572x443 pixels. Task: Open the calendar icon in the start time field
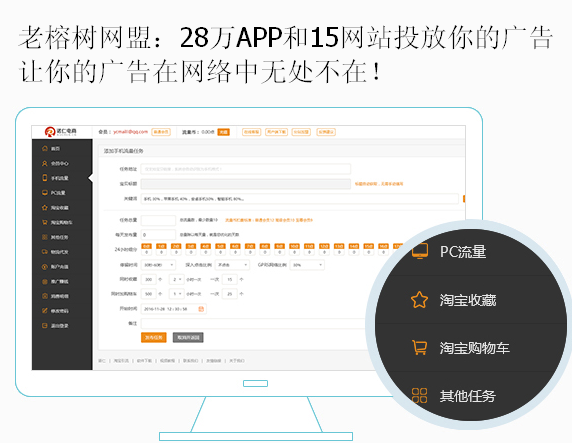[x=201, y=309]
